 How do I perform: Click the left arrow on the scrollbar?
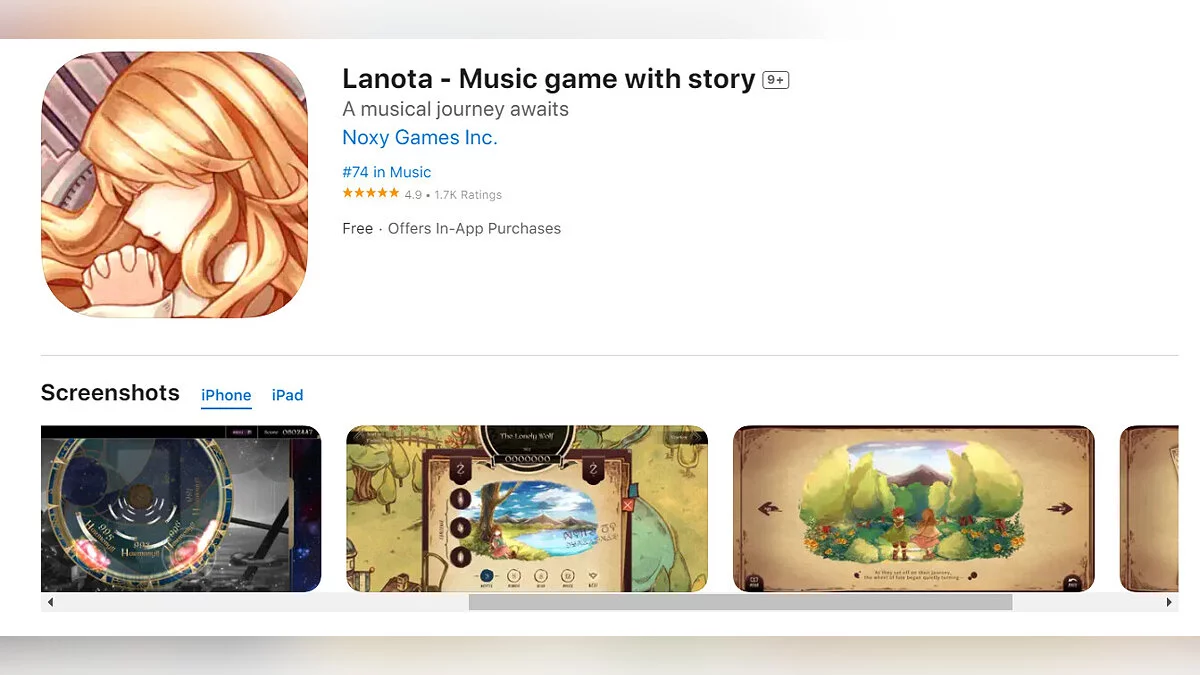tap(50, 602)
